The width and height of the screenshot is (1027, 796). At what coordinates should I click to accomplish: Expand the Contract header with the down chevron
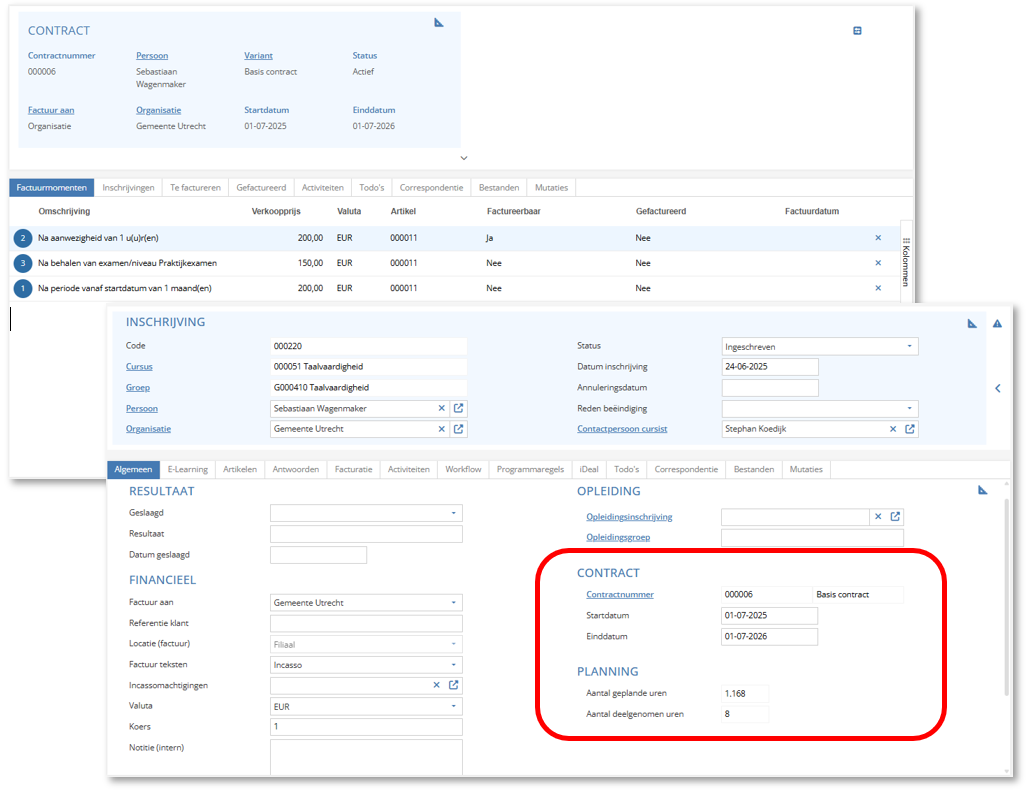(463, 157)
